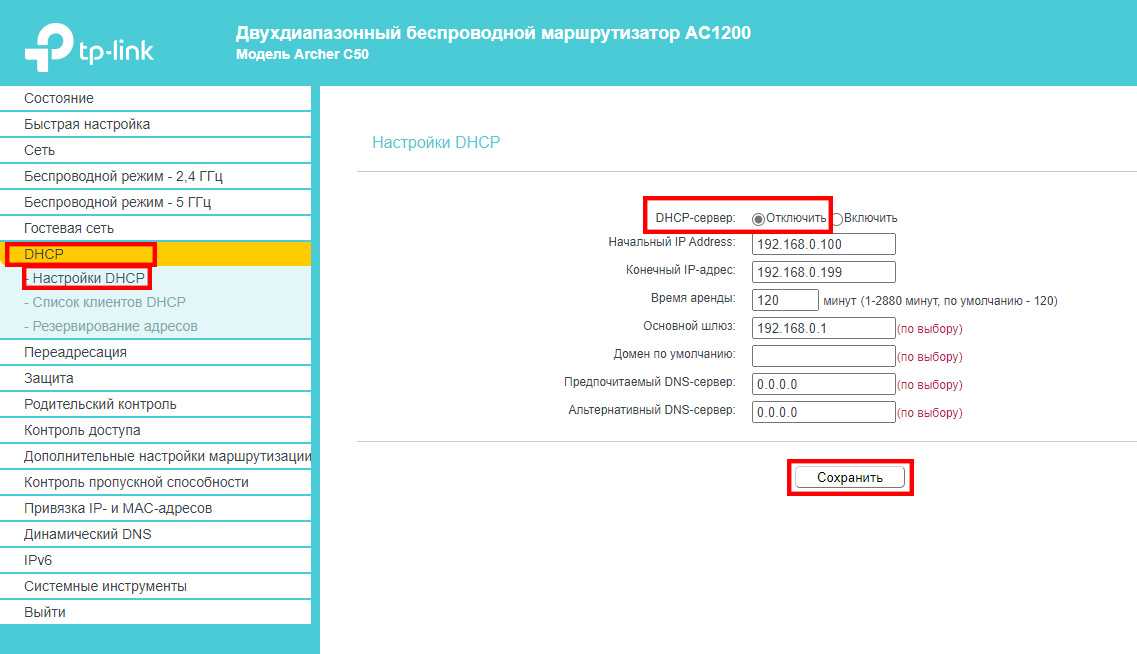Open the 'Состояние' menu item

[x=59, y=98]
